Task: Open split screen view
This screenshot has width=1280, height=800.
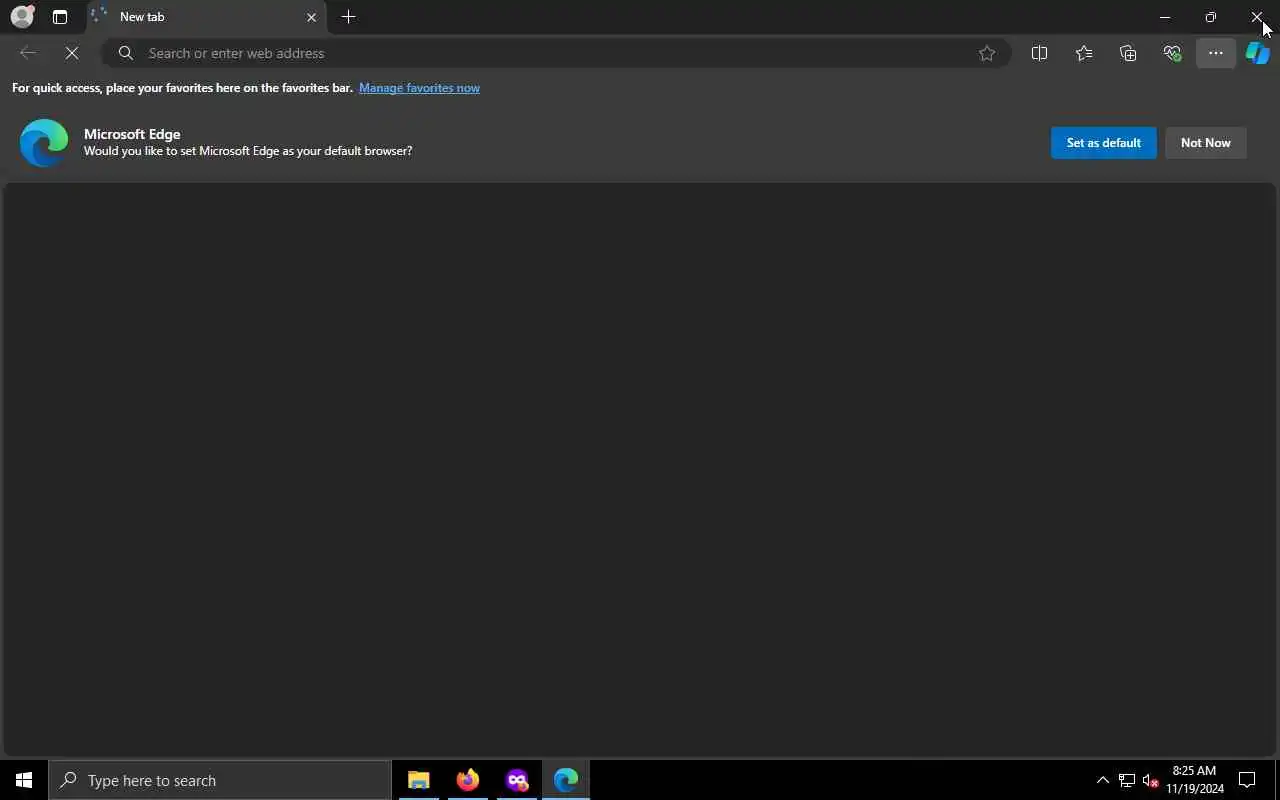Action: [x=1039, y=53]
